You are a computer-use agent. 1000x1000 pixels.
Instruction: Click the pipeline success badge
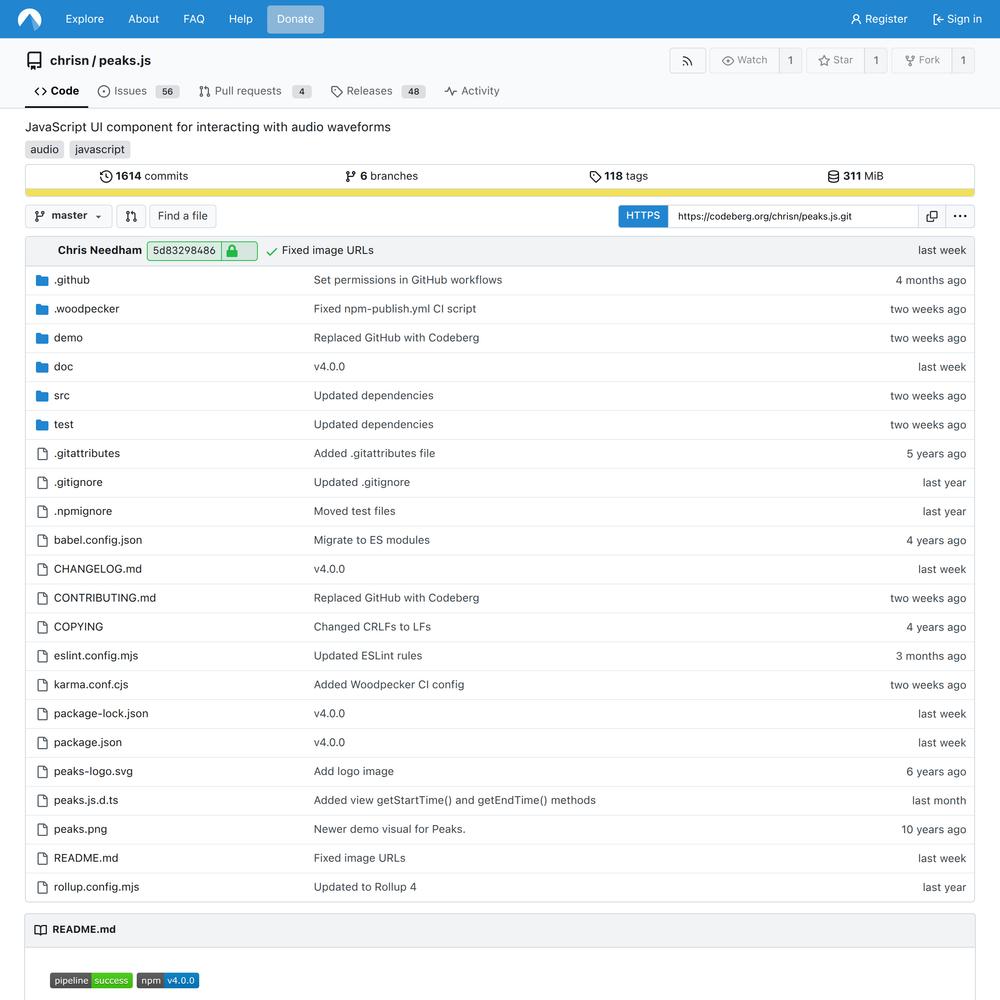pyautogui.click(x=91, y=981)
